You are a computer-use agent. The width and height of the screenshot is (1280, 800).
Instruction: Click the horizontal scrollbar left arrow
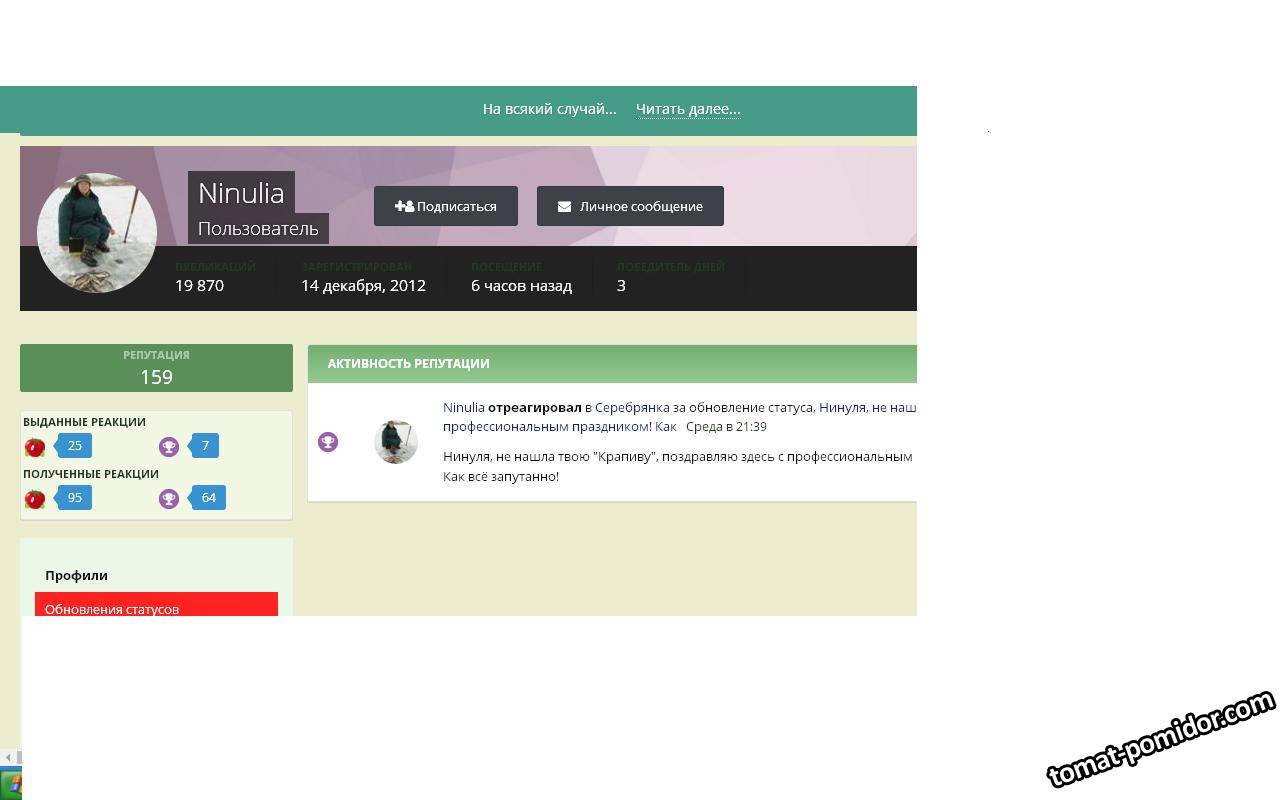(8, 758)
